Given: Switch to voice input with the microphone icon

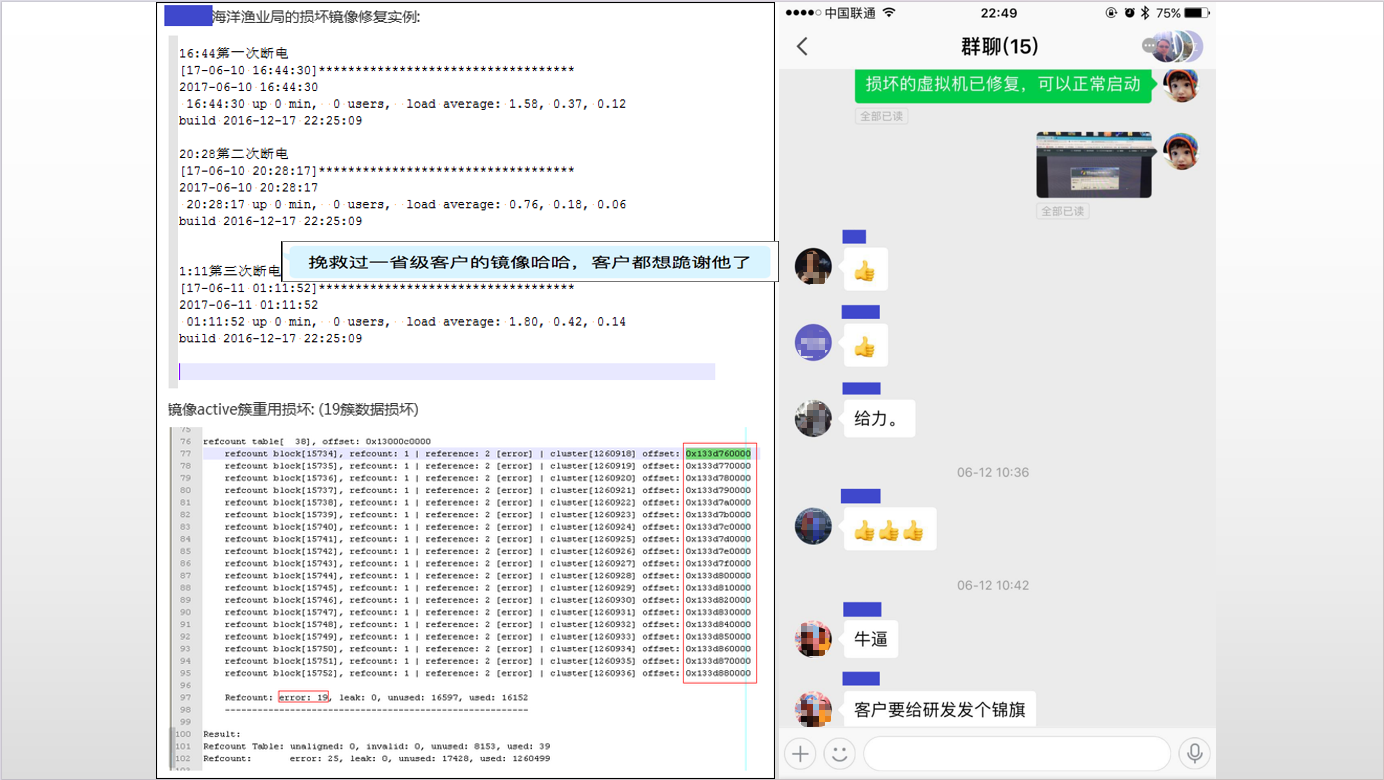Looking at the screenshot, I should (1194, 753).
